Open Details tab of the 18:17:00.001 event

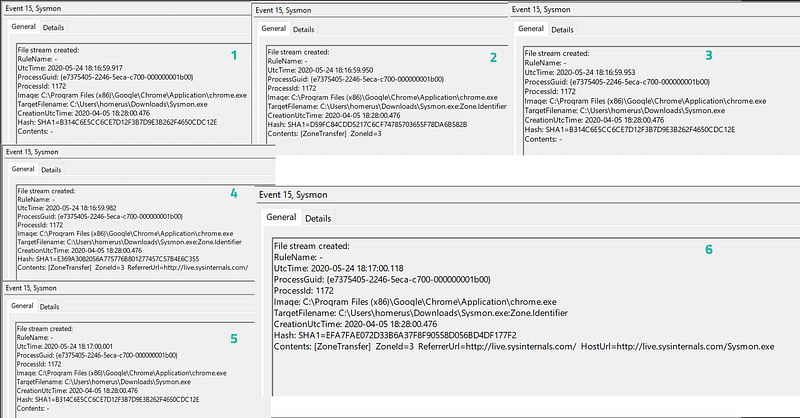pos(49,307)
